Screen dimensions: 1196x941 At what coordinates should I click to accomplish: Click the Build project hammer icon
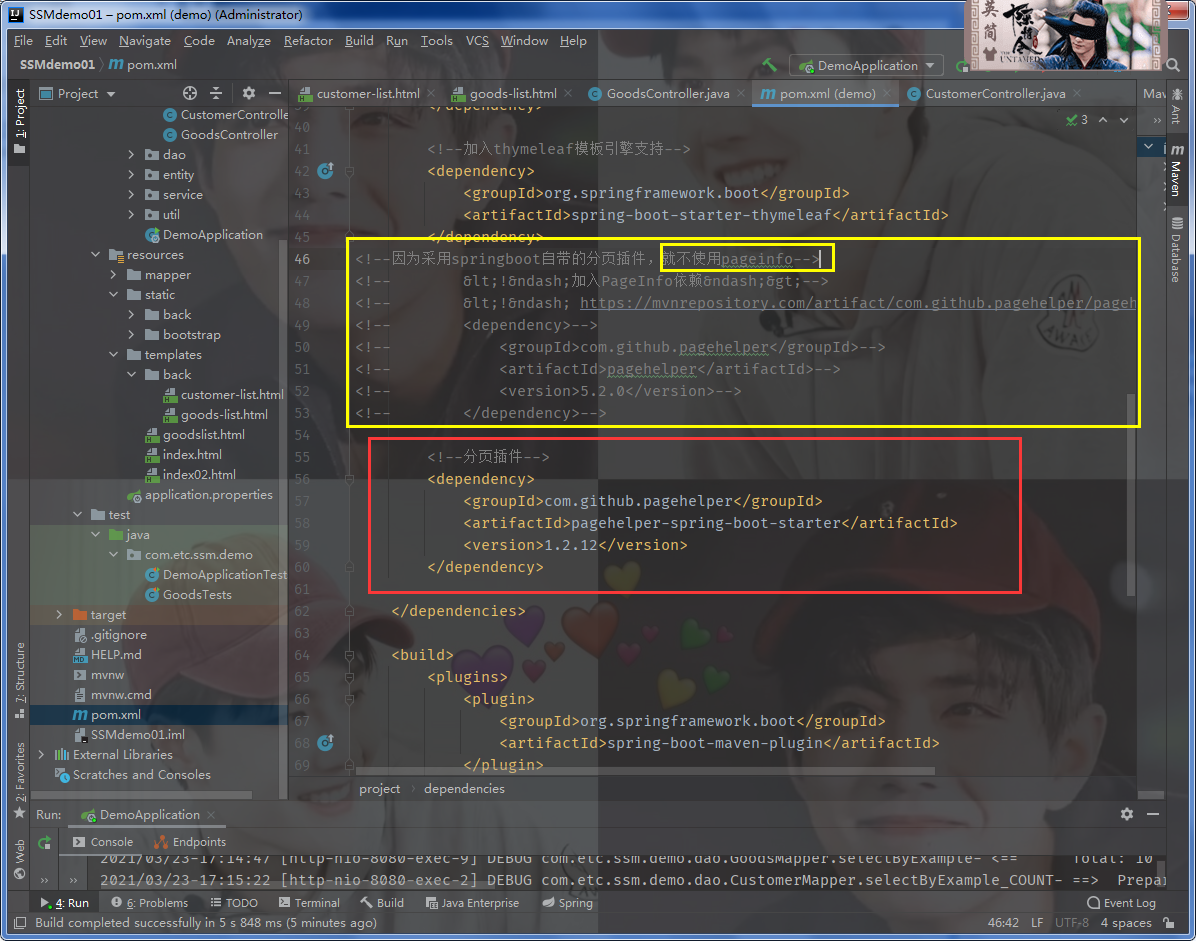pyautogui.click(x=769, y=66)
